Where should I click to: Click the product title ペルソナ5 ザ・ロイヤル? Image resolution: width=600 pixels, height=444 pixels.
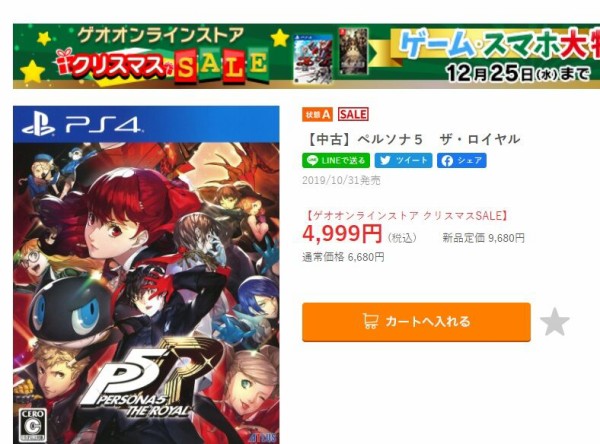tap(412, 139)
